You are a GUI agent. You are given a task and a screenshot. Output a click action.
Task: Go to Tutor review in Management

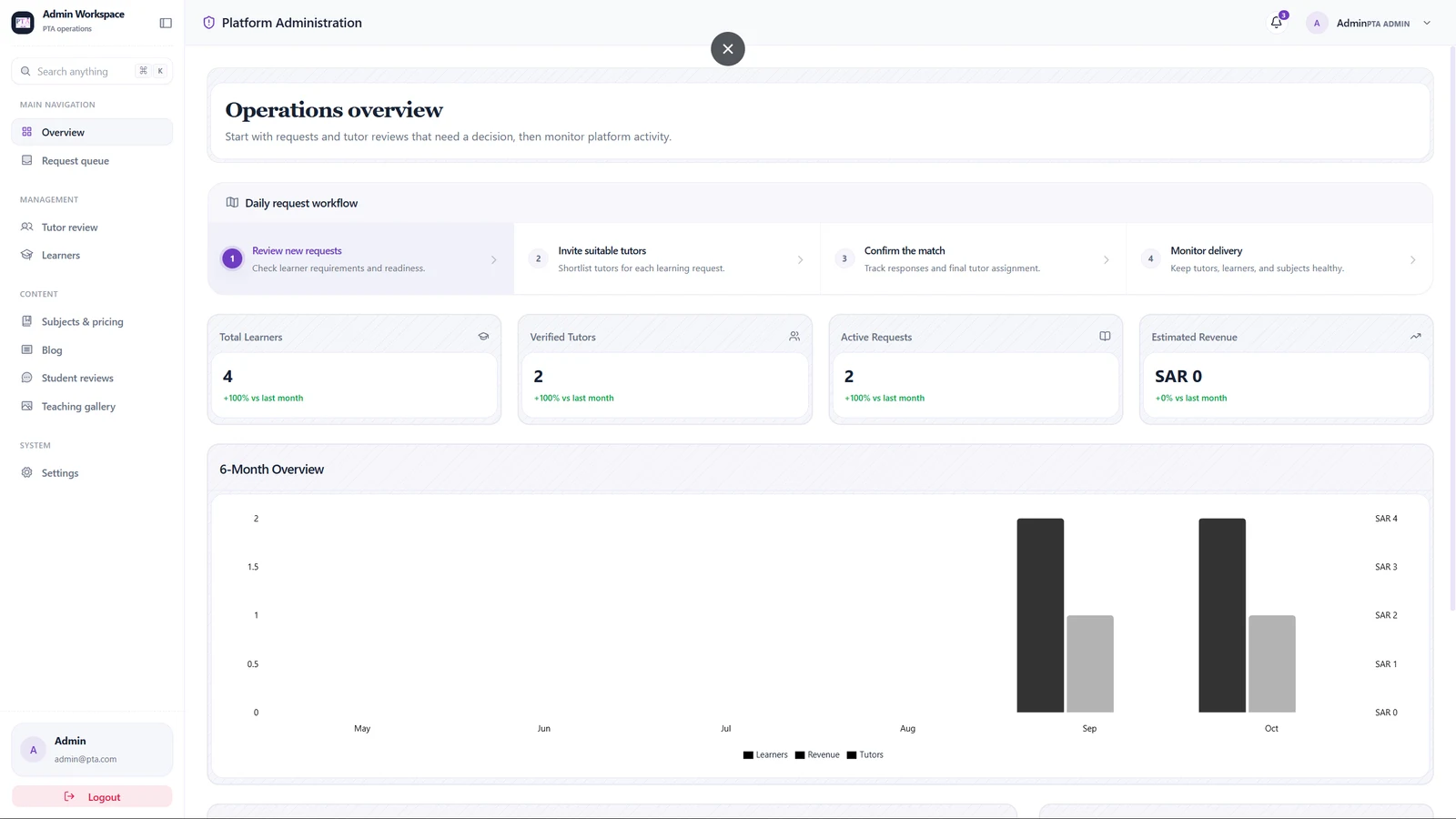(x=92, y=227)
